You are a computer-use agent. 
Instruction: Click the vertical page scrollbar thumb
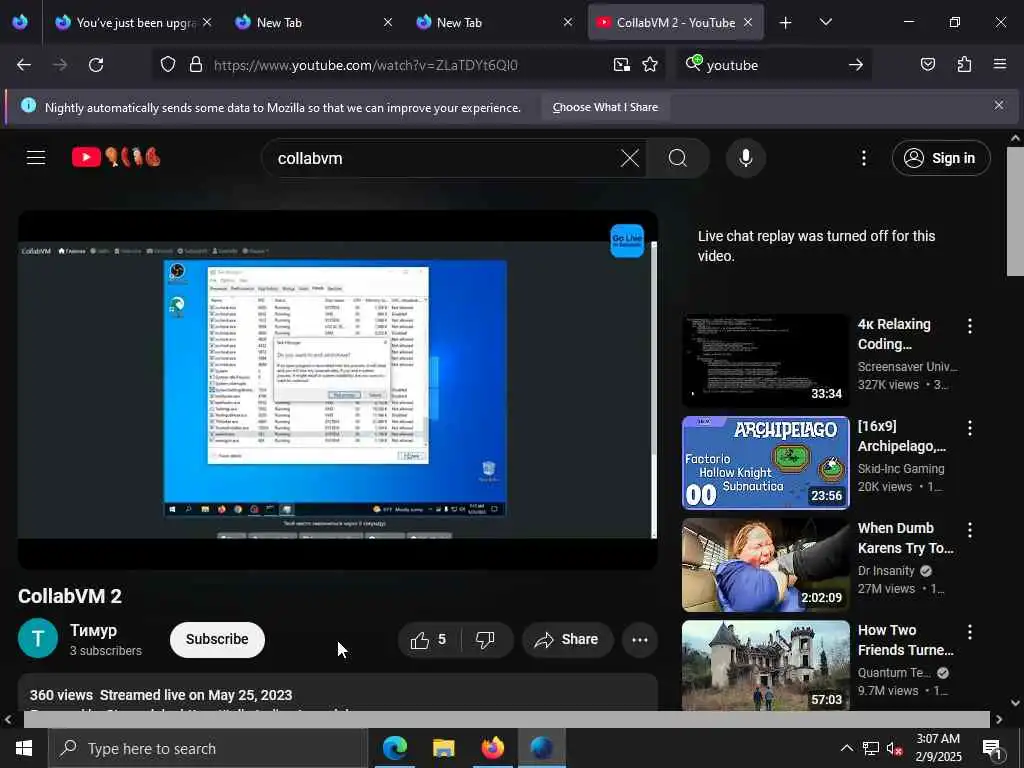point(1015,212)
